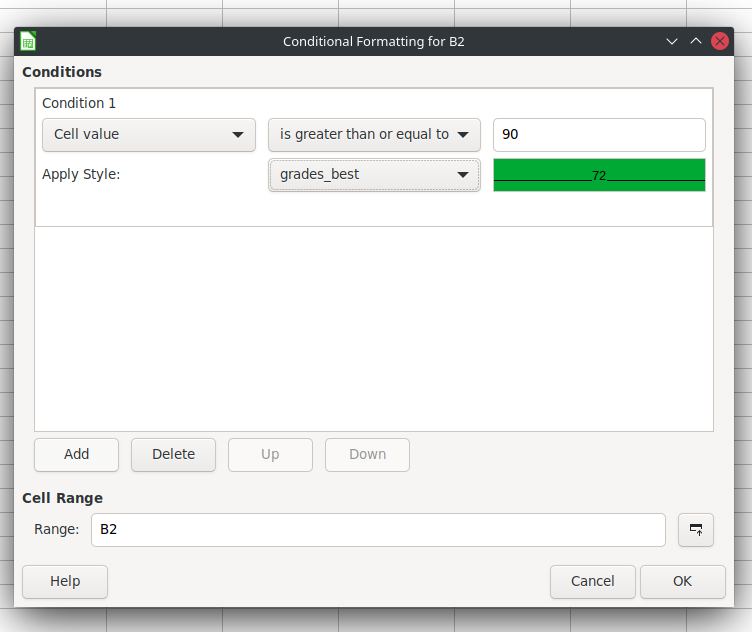The height and width of the screenshot is (632, 752).
Task: Open Help for conditional formatting
Action: (65, 582)
